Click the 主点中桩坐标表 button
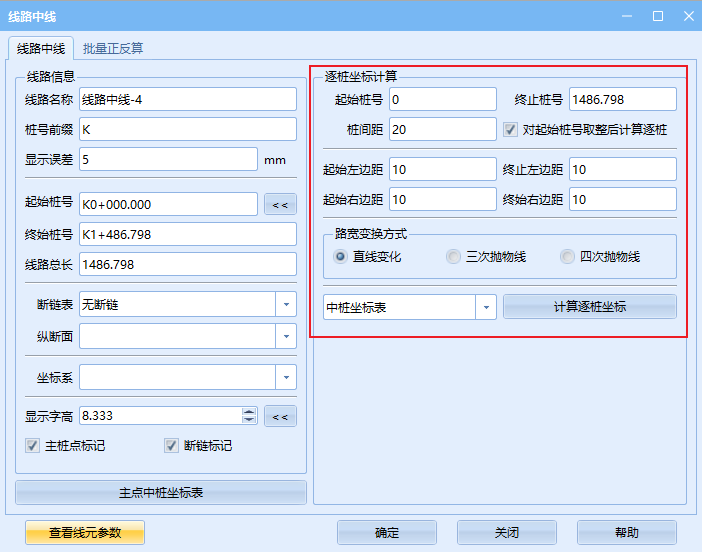The width and height of the screenshot is (702, 552). 161,492
